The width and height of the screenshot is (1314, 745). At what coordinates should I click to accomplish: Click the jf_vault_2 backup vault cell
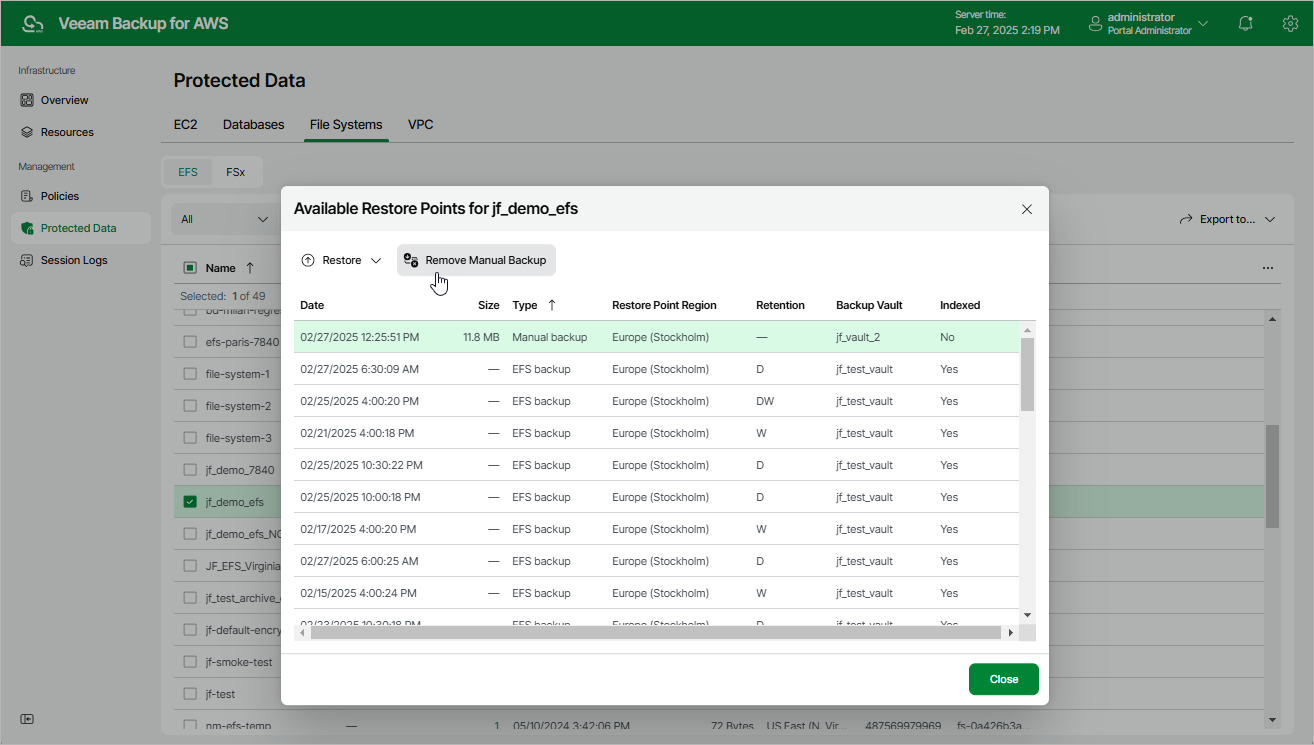click(858, 338)
